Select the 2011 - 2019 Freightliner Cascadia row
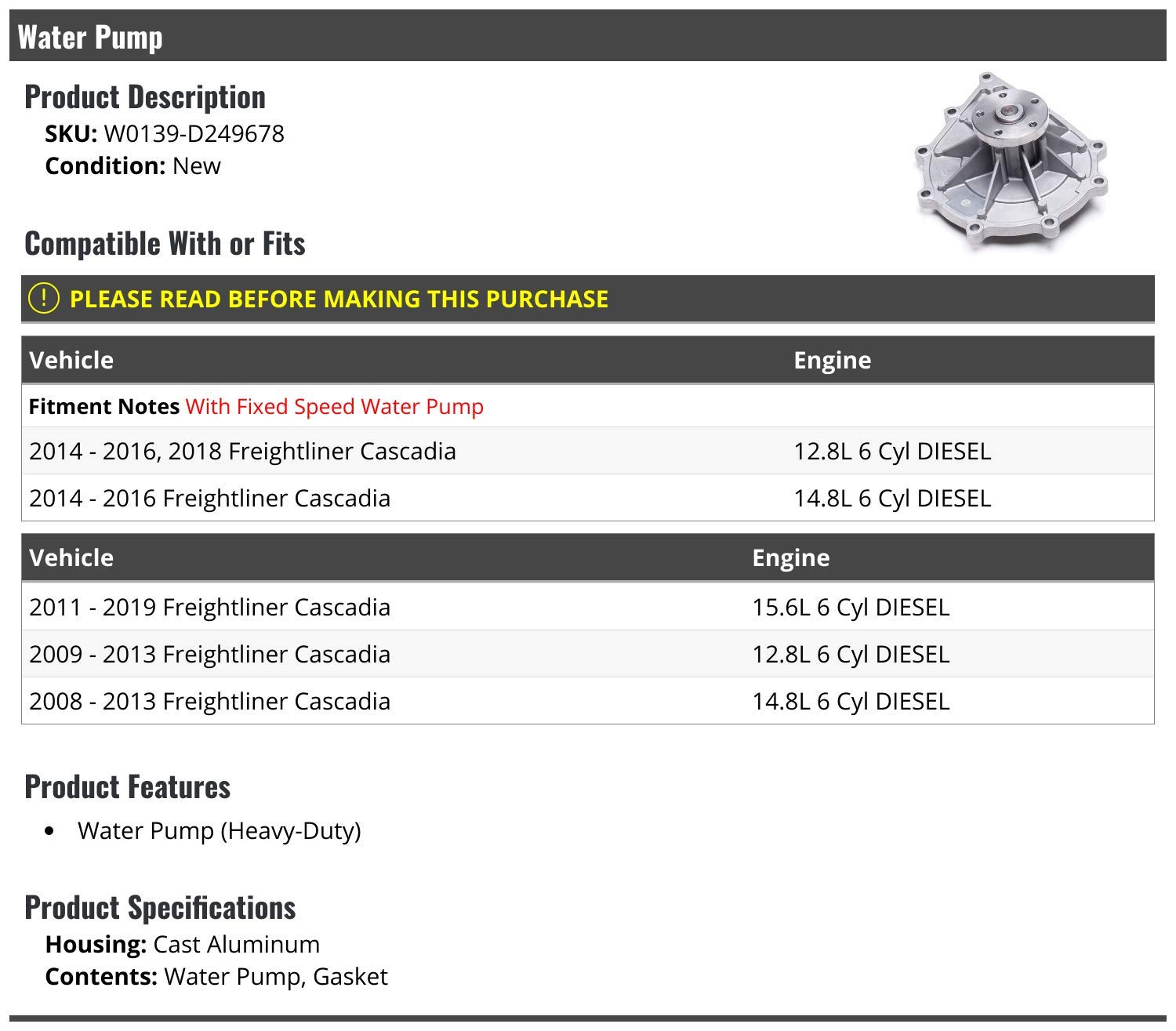This screenshot has height=1031, width=1176. tap(209, 608)
